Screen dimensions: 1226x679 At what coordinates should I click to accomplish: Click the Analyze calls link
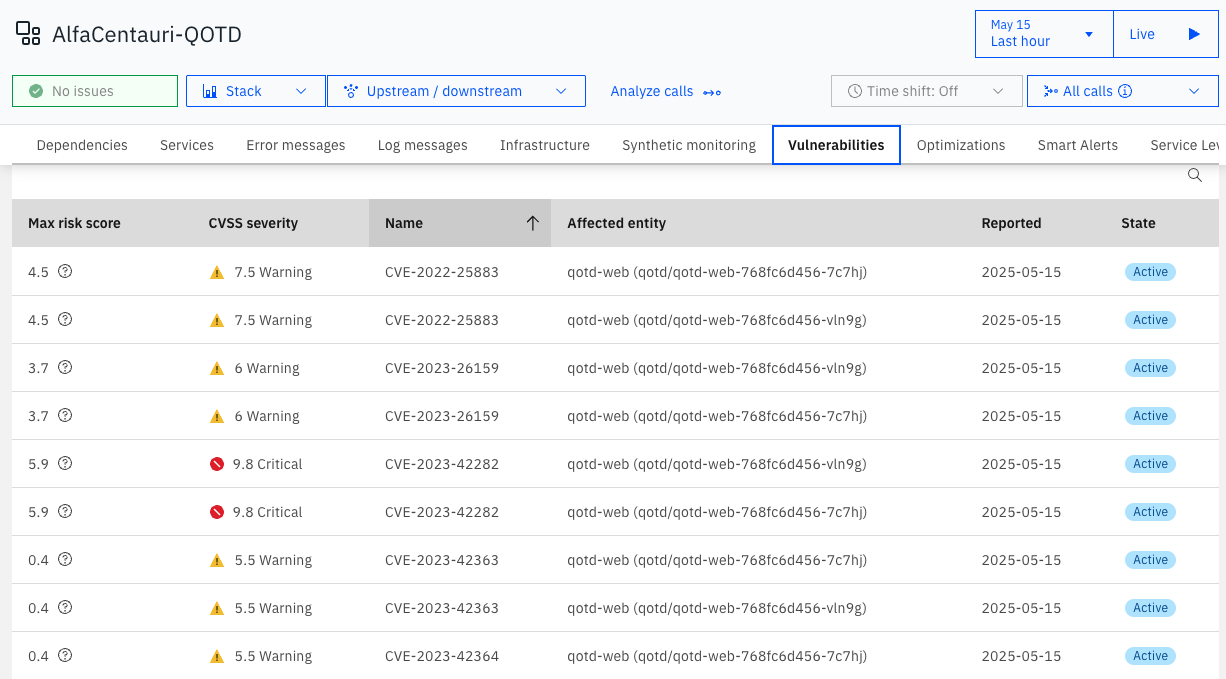[x=665, y=91]
